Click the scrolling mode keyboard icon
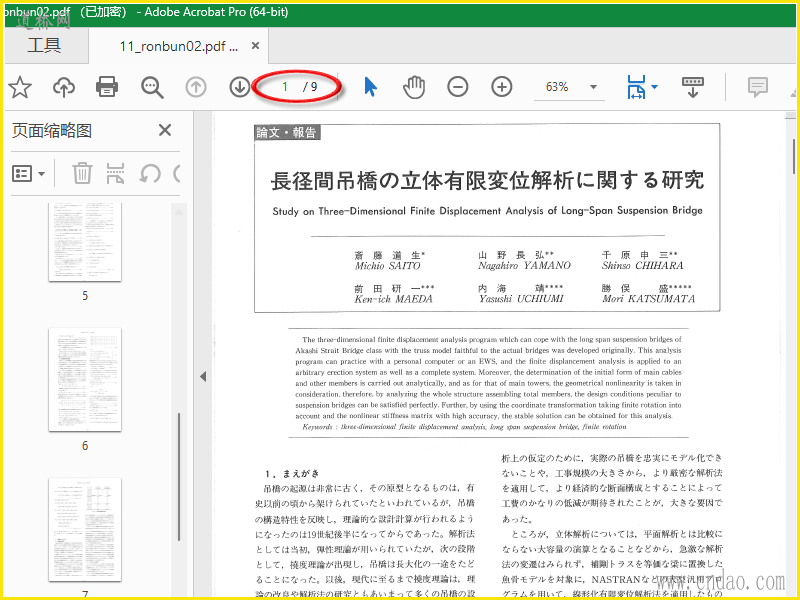The width and height of the screenshot is (800, 600). (693, 87)
